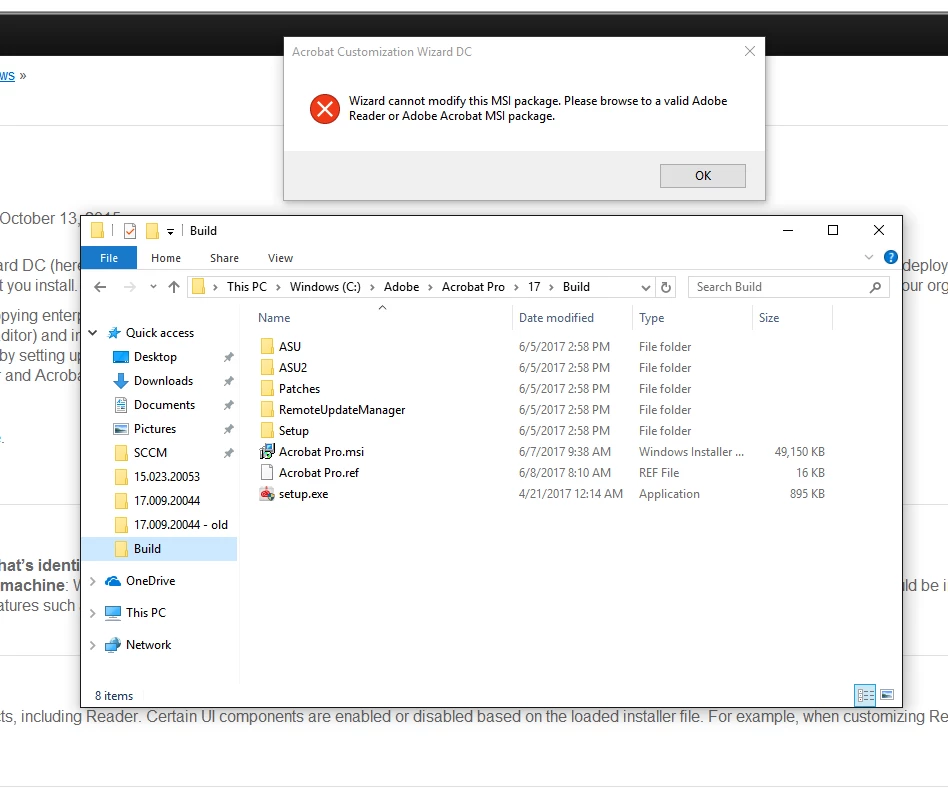Expand the Network tree node
The height and width of the screenshot is (789, 948).
93,646
